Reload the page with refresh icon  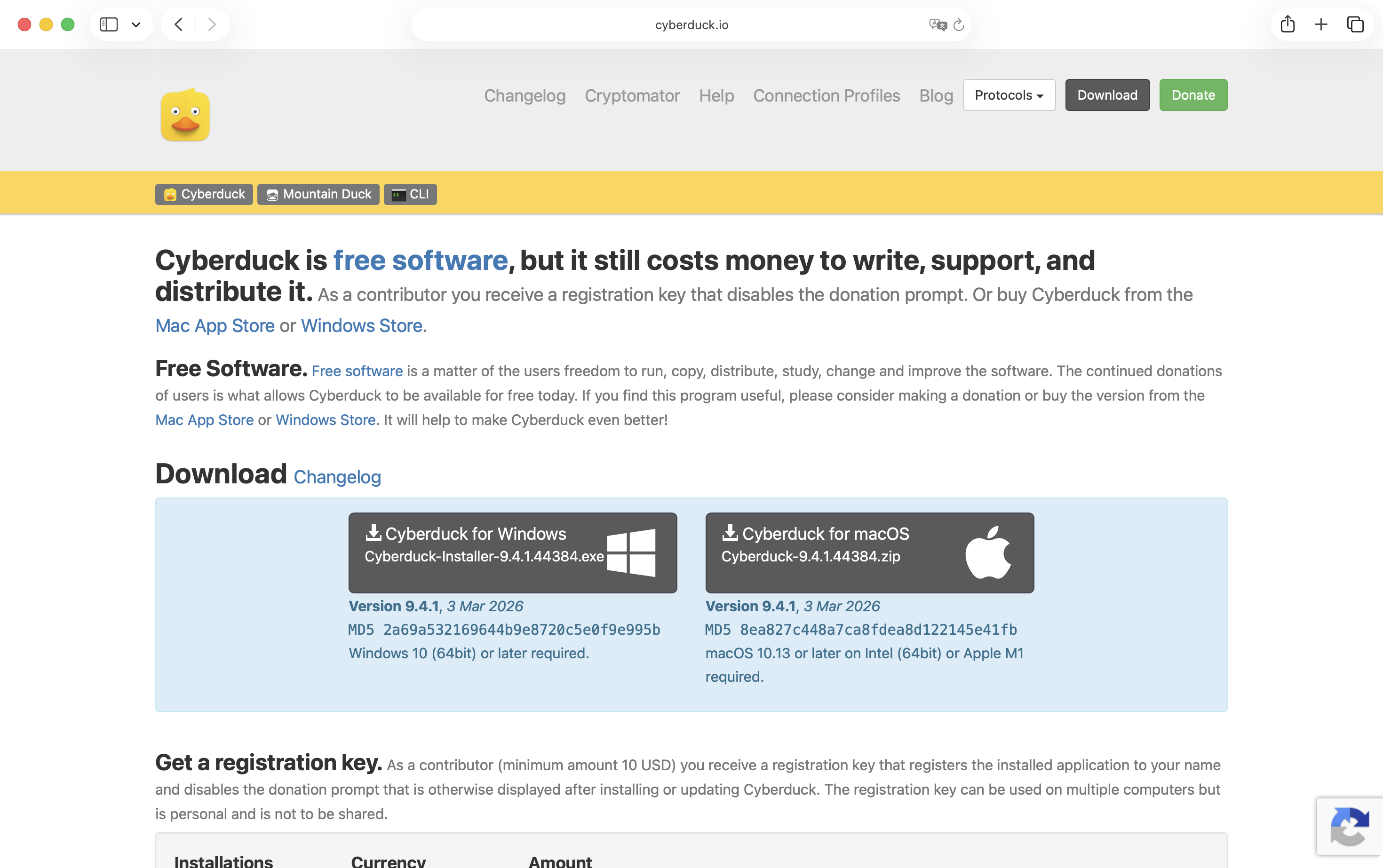tap(959, 24)
